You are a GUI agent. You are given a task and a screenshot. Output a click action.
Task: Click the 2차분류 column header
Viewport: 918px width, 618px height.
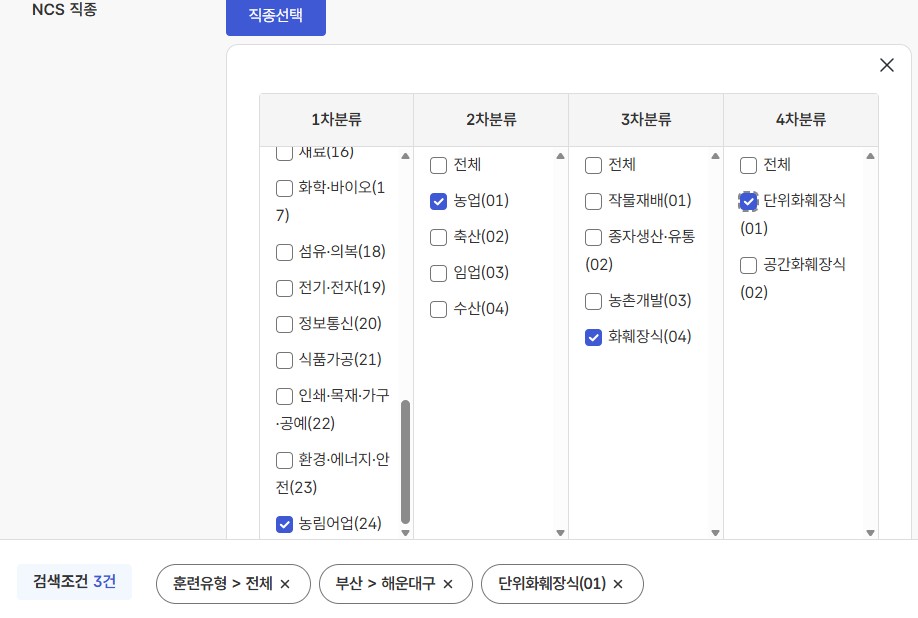pos(491,120)
